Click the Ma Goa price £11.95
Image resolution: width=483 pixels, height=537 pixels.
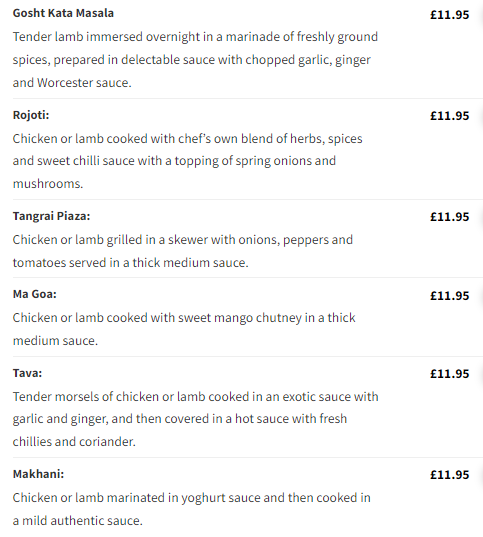click(x=449, y=296)
